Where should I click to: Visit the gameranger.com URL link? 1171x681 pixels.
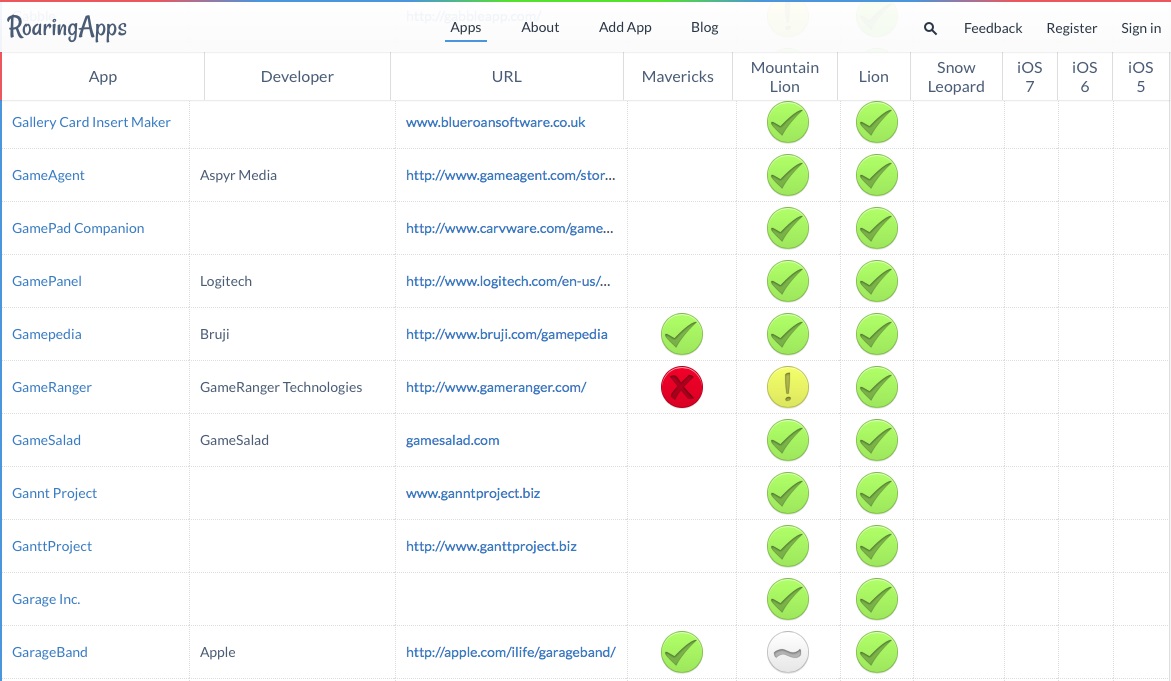tap(496, 387)
